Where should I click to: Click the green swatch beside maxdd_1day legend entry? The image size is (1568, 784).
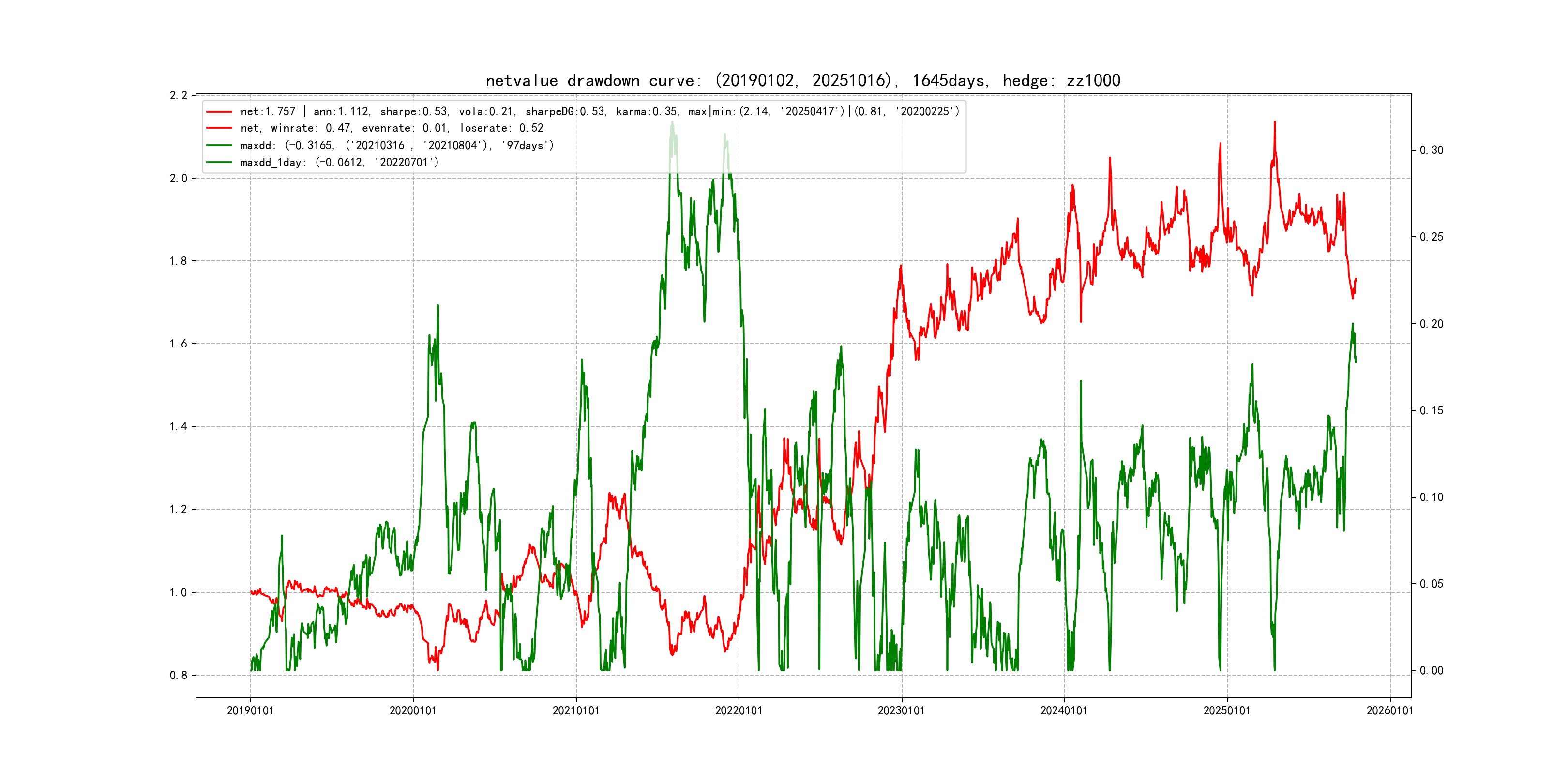click(x=219, y=163)
